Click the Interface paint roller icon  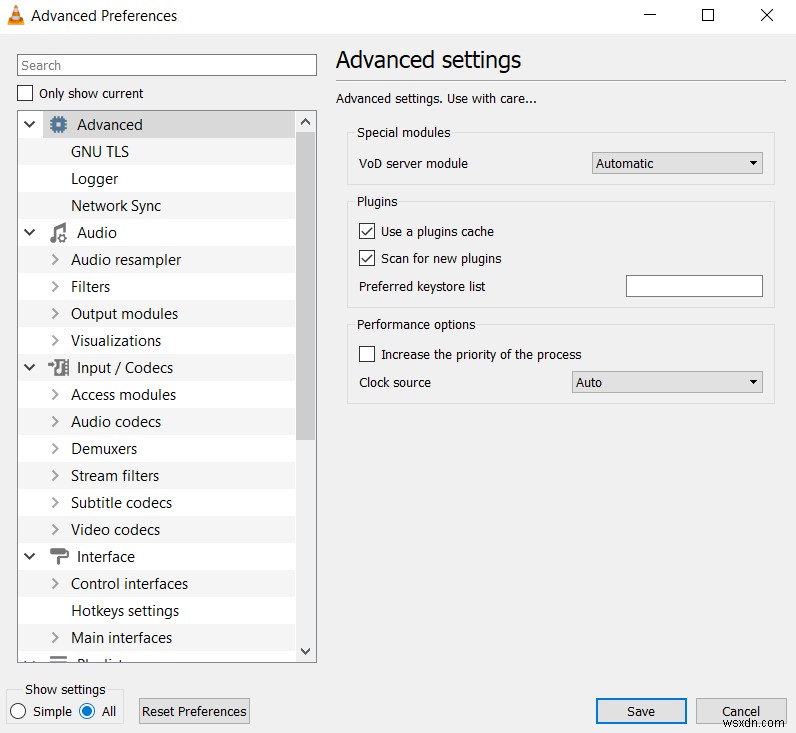(x=59, y=556)
